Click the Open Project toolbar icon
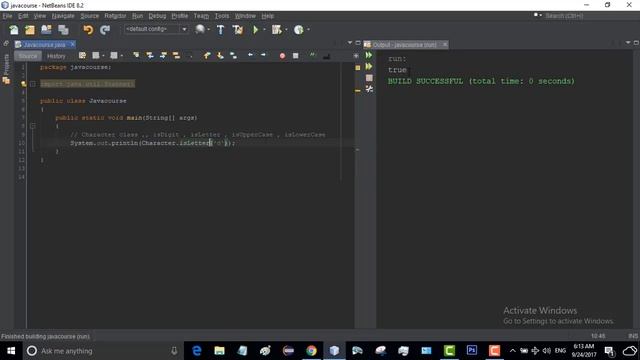640x360 pixels. click(x=47, y=30)
